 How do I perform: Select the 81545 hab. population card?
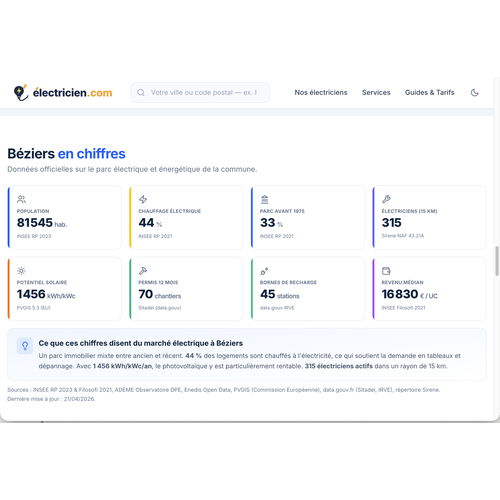click(65, 217)
